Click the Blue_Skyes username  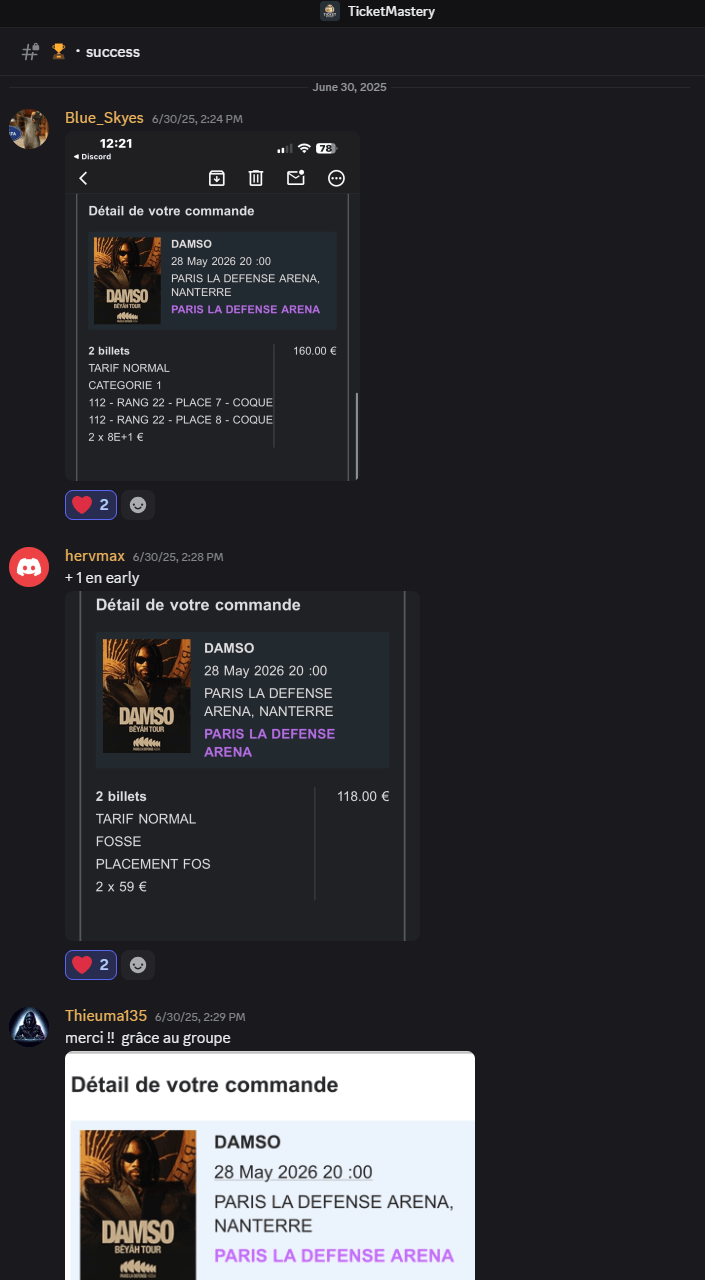coord(104,118)
